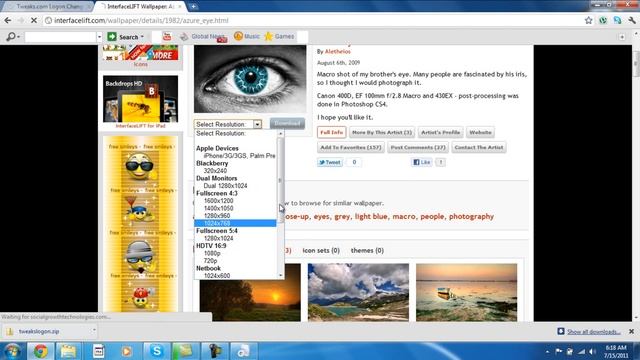Close the downloads bar
Image resolution: width=640 pixels, height=360 pixels.
click(631, 331)
